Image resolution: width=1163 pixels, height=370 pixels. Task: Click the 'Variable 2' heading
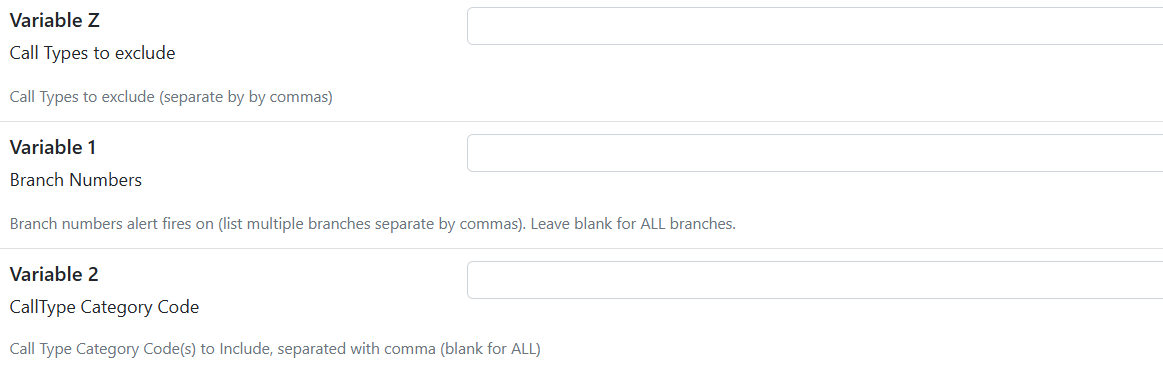click(54, 274)
